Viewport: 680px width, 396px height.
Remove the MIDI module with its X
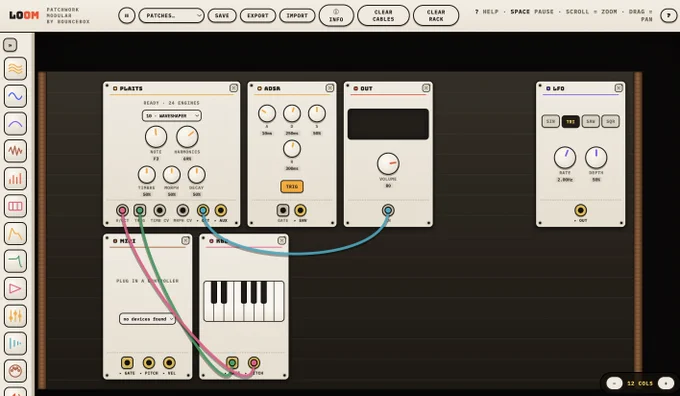pos(185,240)
